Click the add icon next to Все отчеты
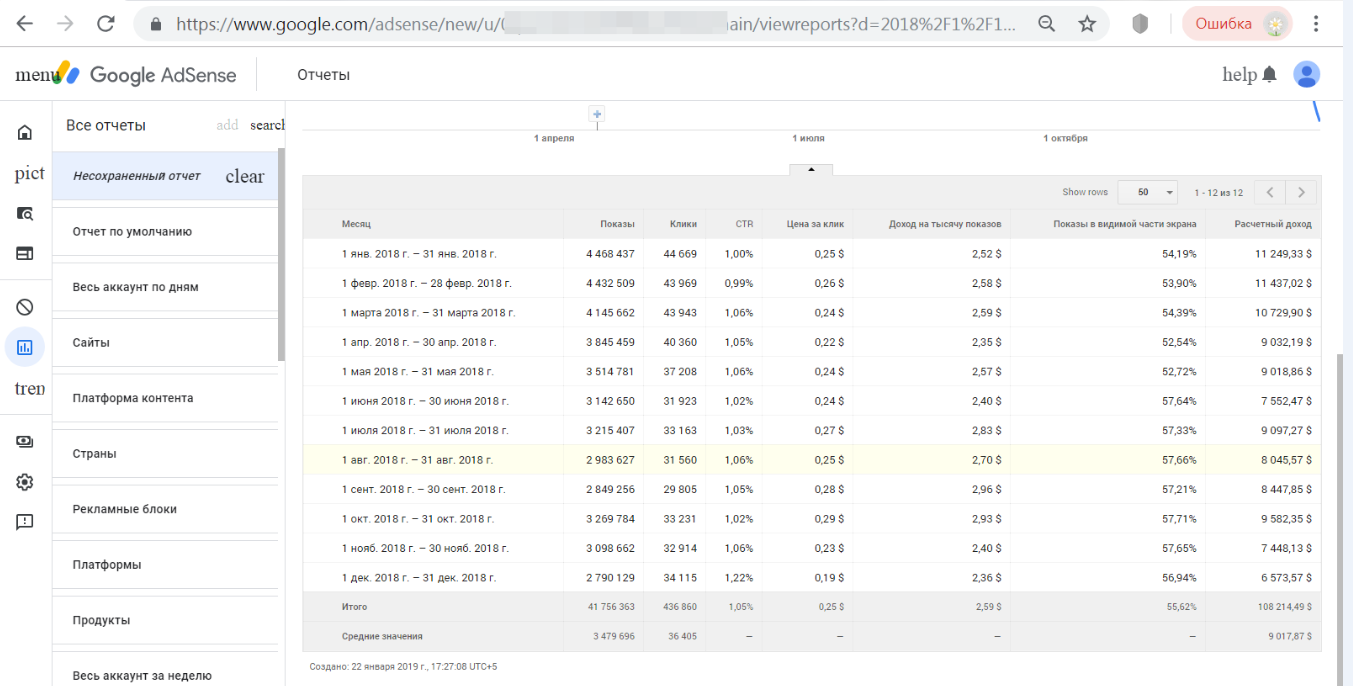This screenshot has height=686, width=1353. [228, 125]
